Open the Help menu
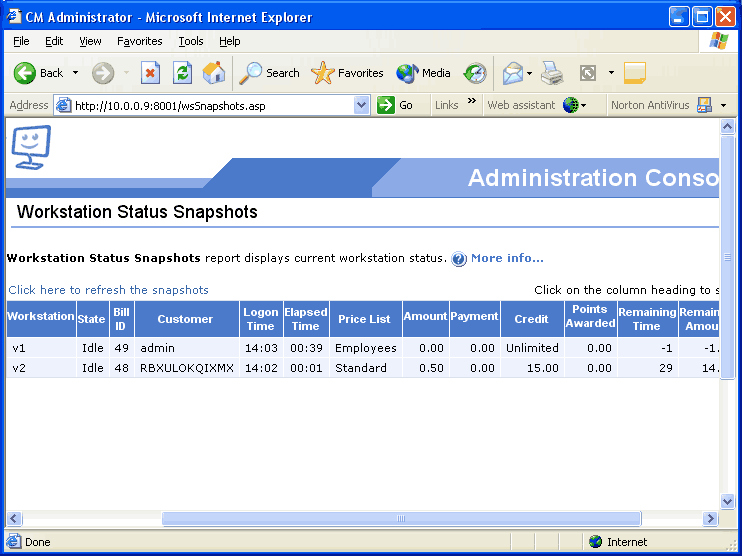 click(x=230, y=41)
